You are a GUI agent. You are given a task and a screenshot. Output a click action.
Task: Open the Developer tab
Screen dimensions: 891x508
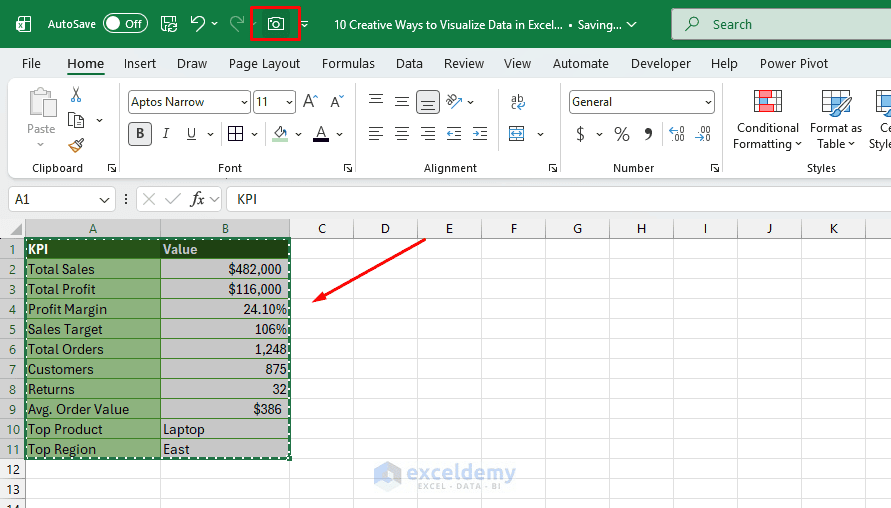pyautogui.click(x=661, y=64)
